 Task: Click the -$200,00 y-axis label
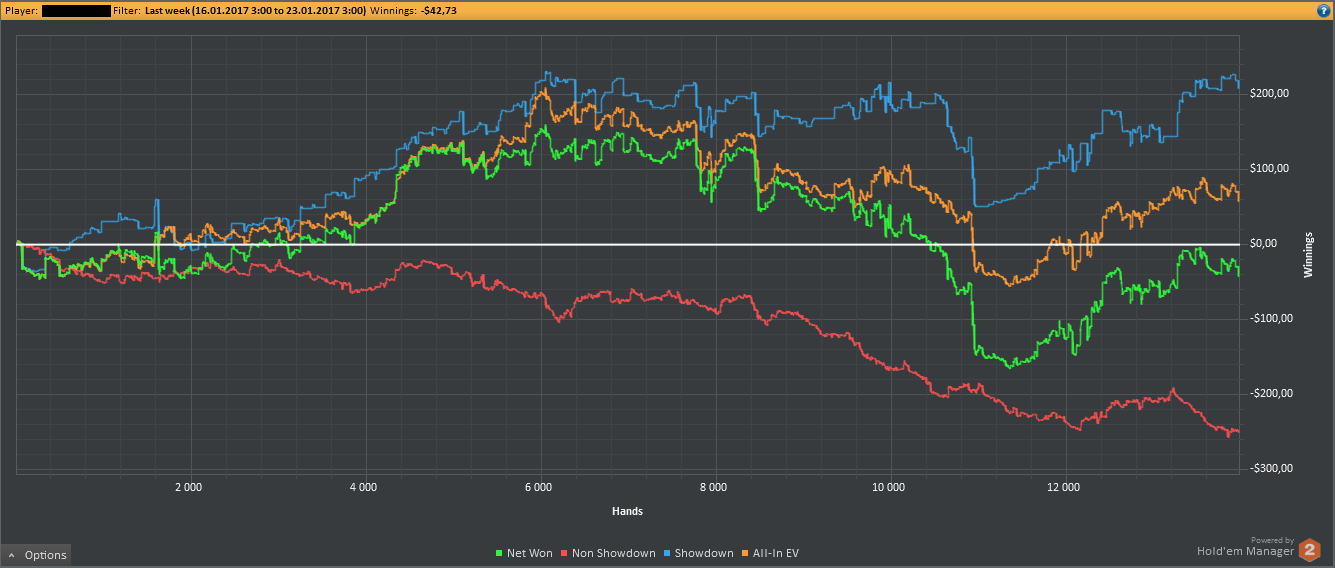click(1272, 394)
